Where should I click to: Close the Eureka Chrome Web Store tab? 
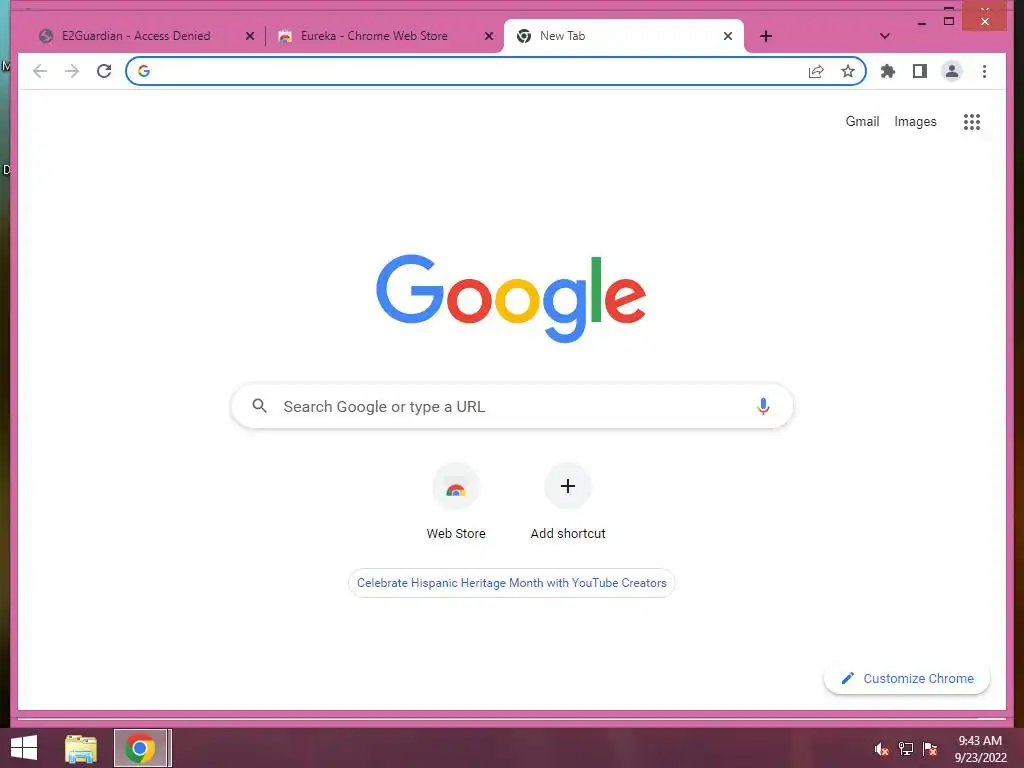pyautogui.click(x=488, y=36)
